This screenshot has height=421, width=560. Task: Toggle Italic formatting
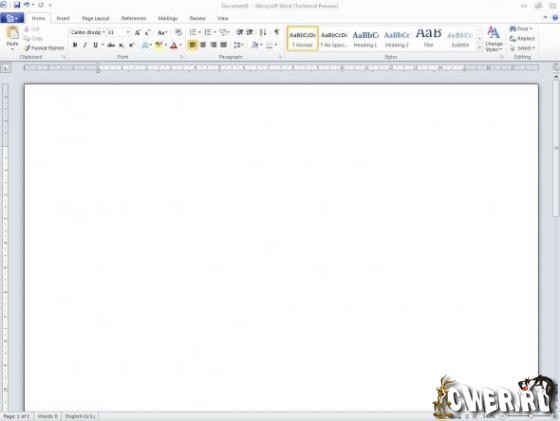[x=85, y=45]
